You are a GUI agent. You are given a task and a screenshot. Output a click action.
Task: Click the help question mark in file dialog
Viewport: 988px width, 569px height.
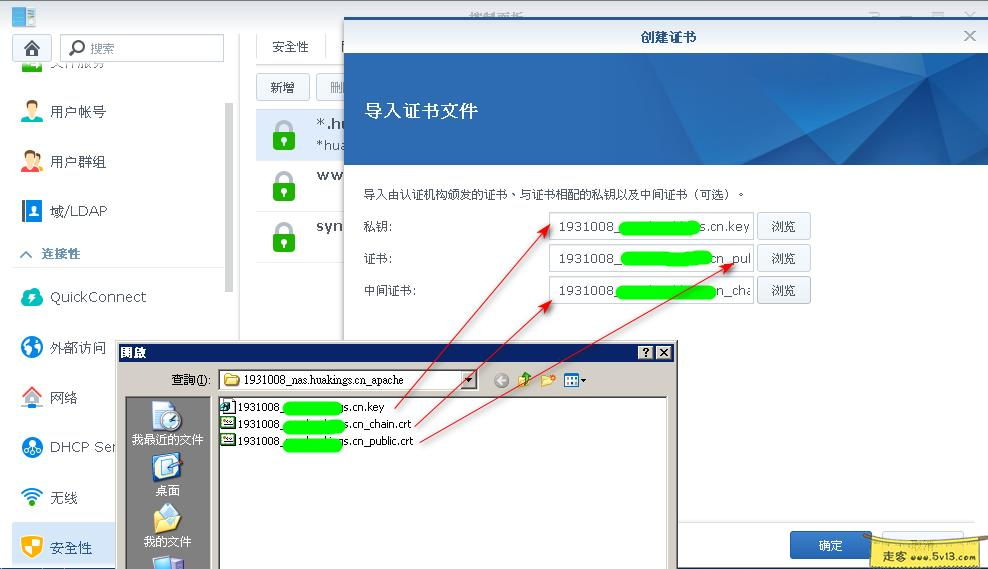click(645, 352)
